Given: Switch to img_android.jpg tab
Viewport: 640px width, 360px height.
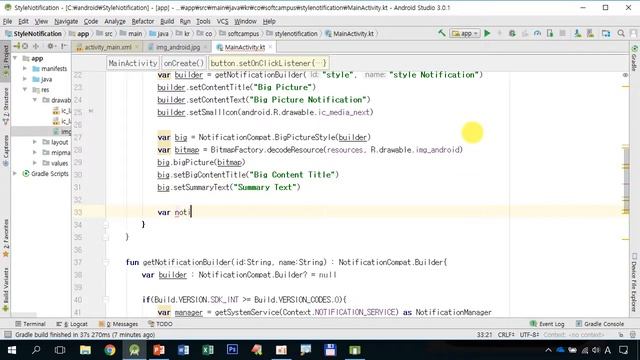Looking at the screenshot, I should point(178,47).
